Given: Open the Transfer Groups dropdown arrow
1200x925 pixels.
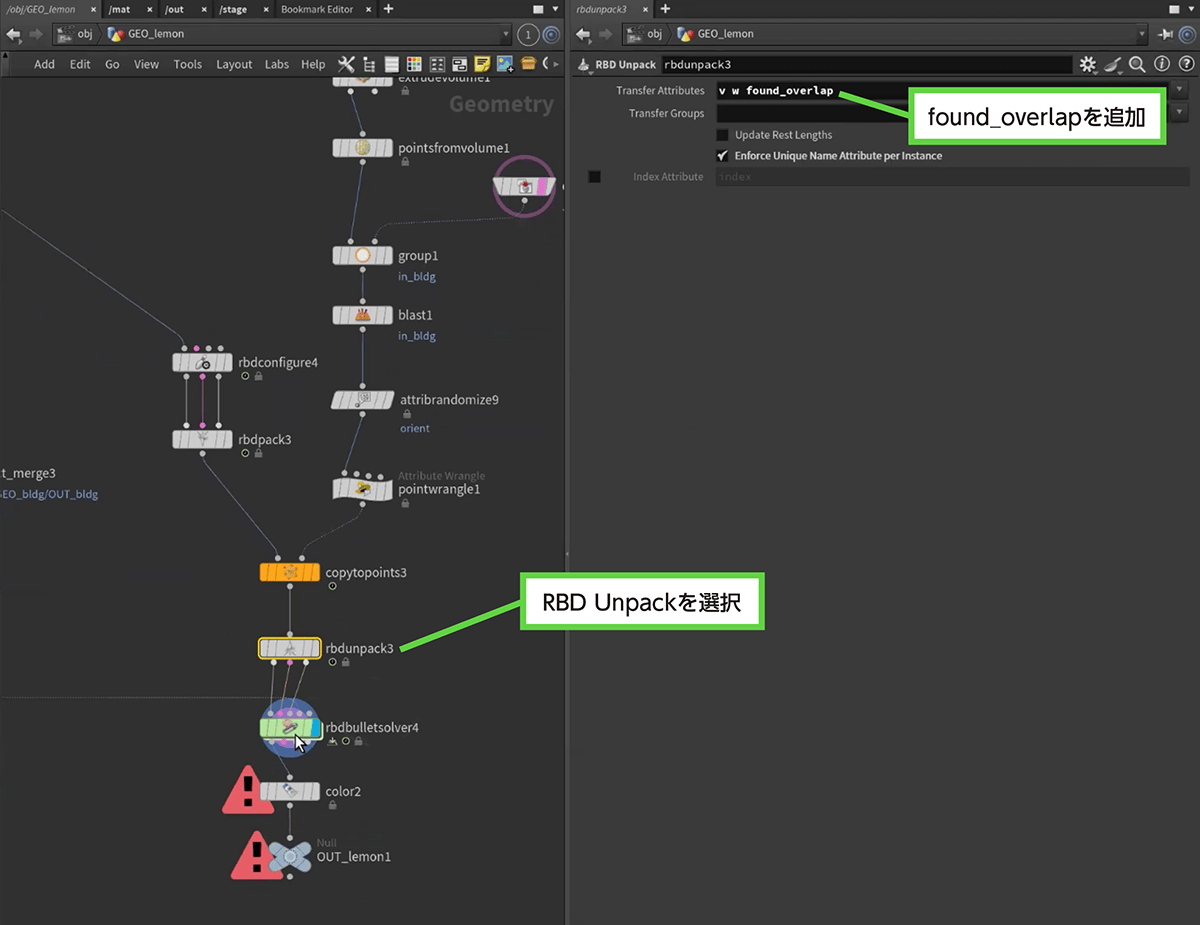Looking at the screenshot, I should point(1179,113).
